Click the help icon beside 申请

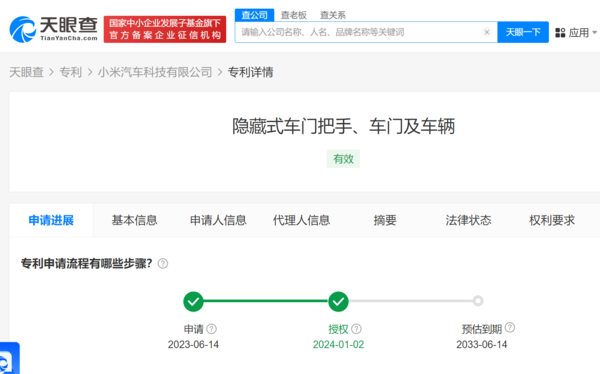(212, 329)
